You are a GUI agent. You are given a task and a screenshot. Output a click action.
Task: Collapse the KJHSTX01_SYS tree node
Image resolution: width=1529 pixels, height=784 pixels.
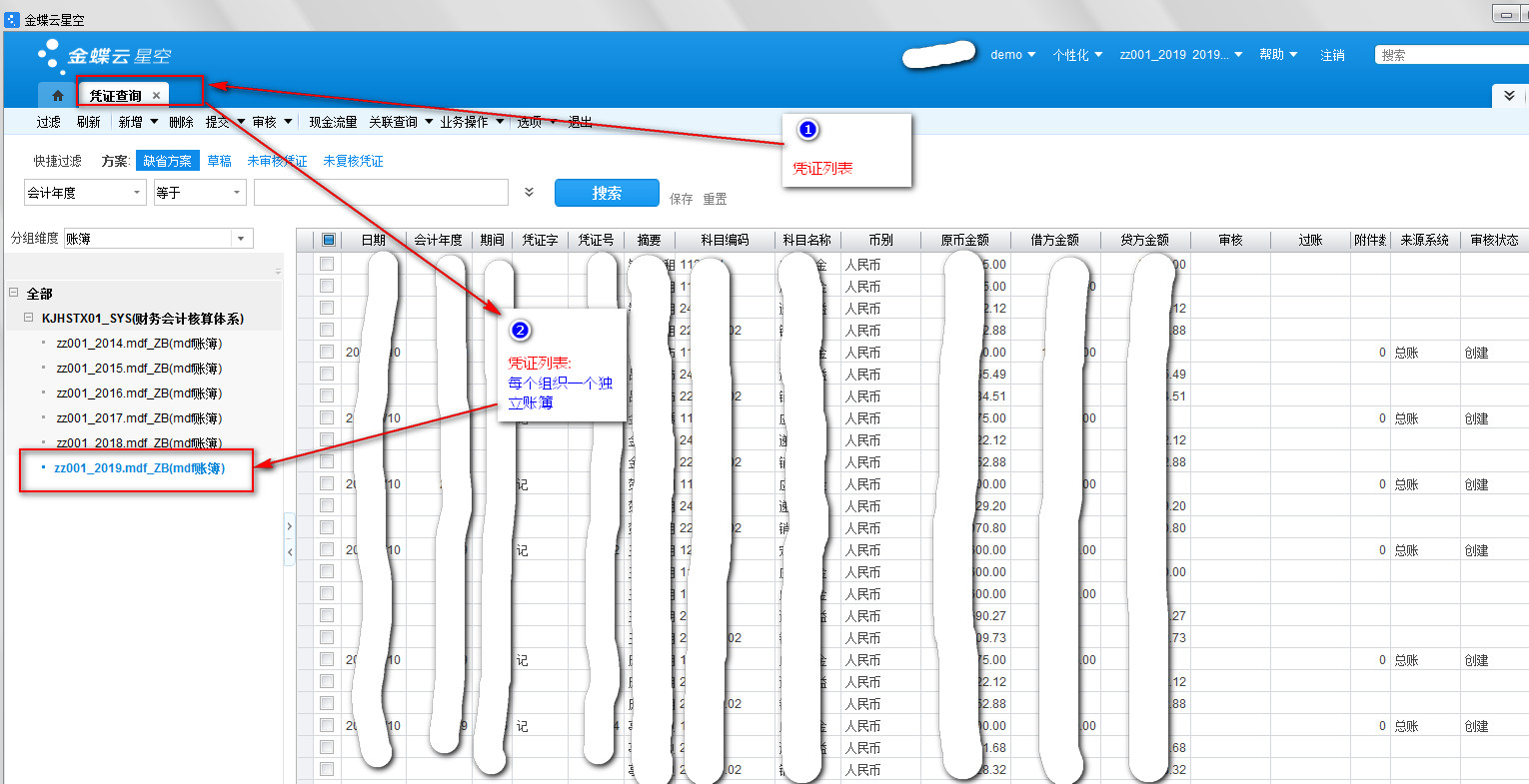[28, 318]
